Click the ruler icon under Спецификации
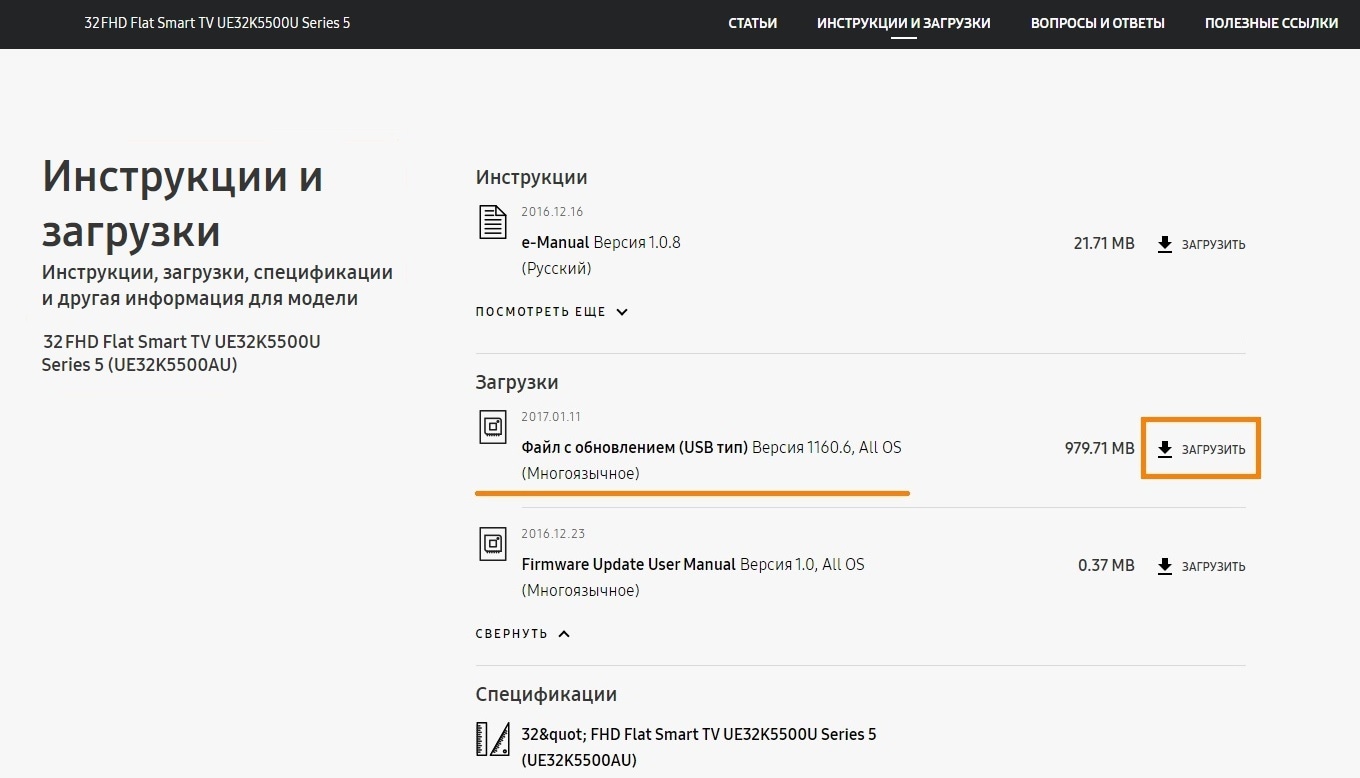 [493, 738]
